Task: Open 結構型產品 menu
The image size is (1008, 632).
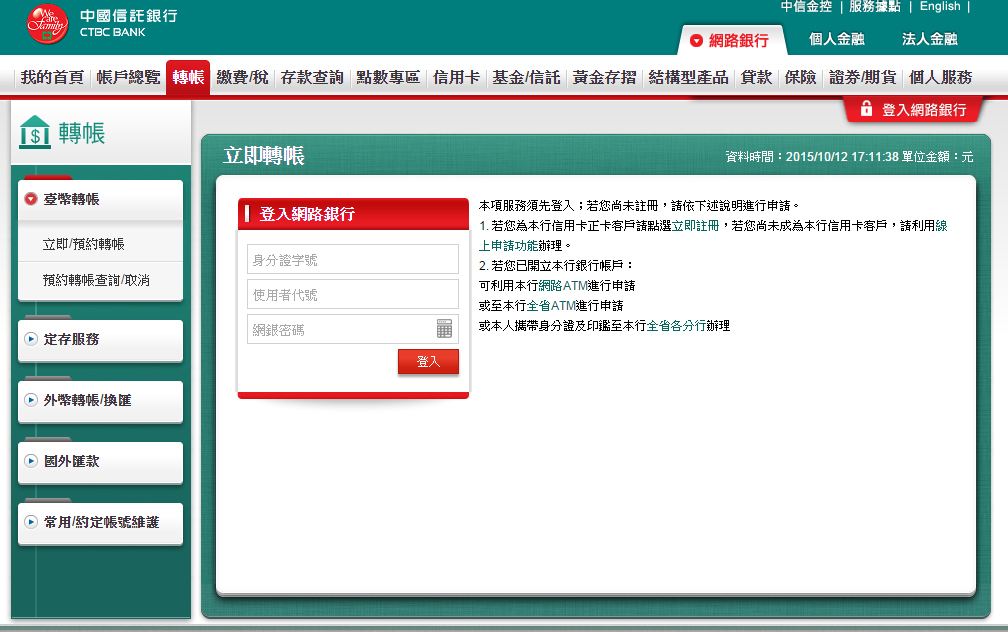Action: click(x=688, y=78)
